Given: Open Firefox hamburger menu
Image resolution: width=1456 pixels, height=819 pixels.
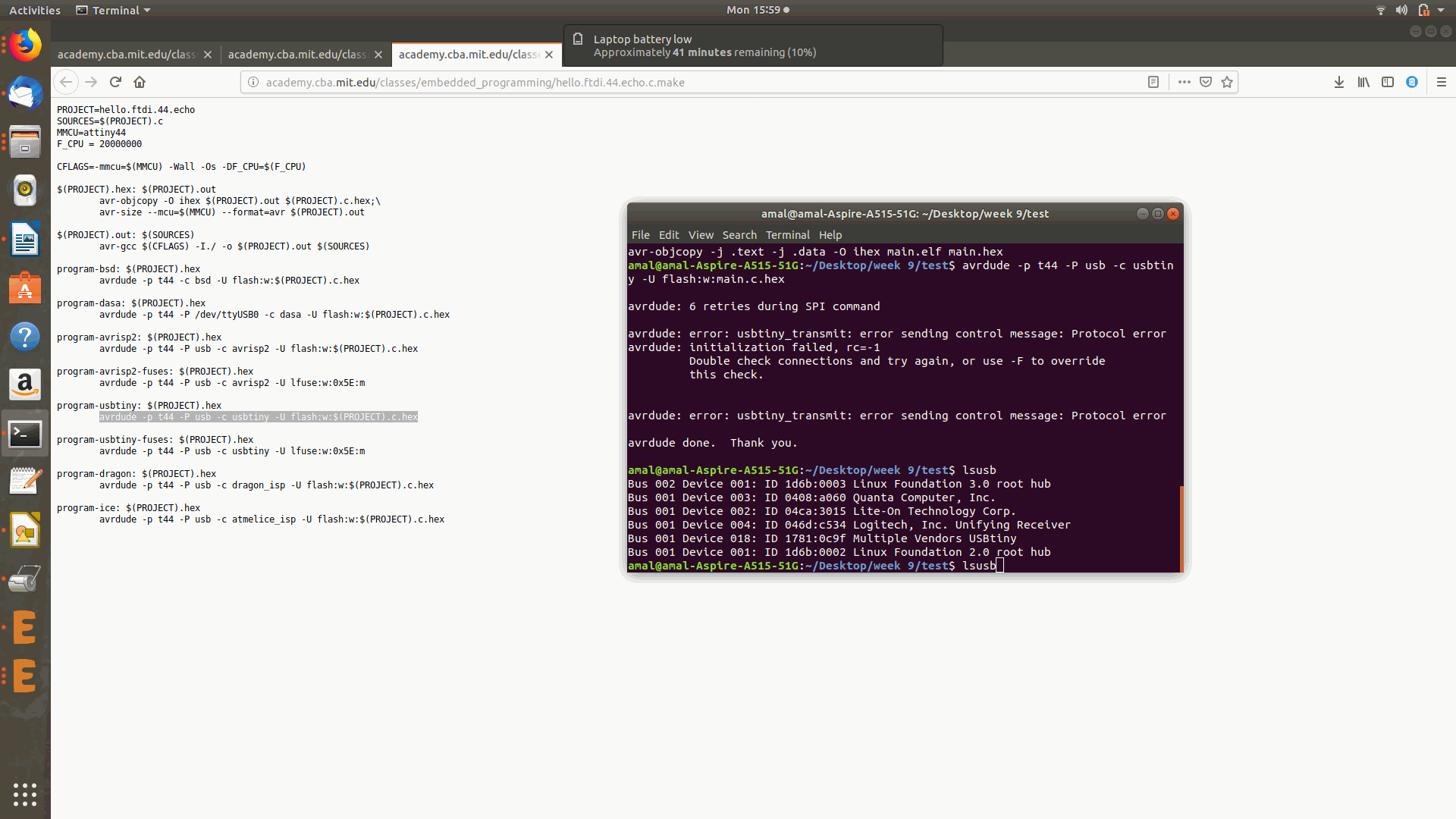Looking at the screenshot, I should point(1441,82).
